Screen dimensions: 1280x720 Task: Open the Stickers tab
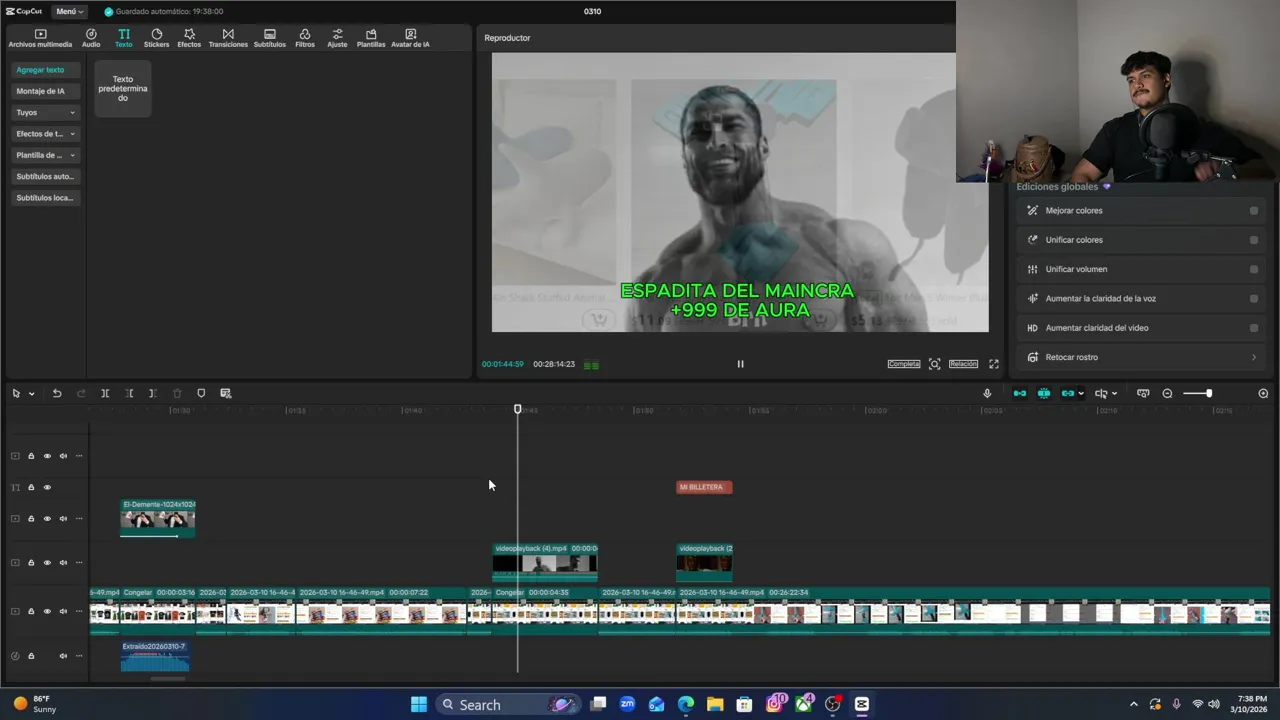tap(156, 38)
